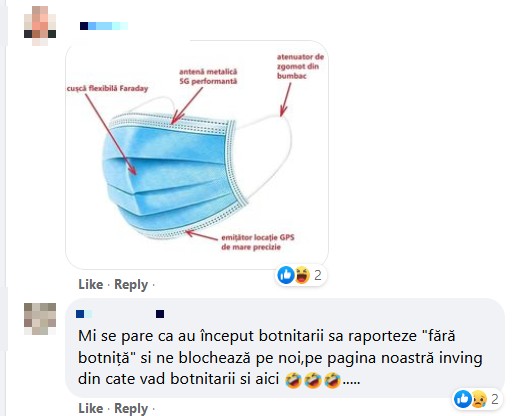
Task: Like the botnitarii text comment
Action: (x=91, y=408)
